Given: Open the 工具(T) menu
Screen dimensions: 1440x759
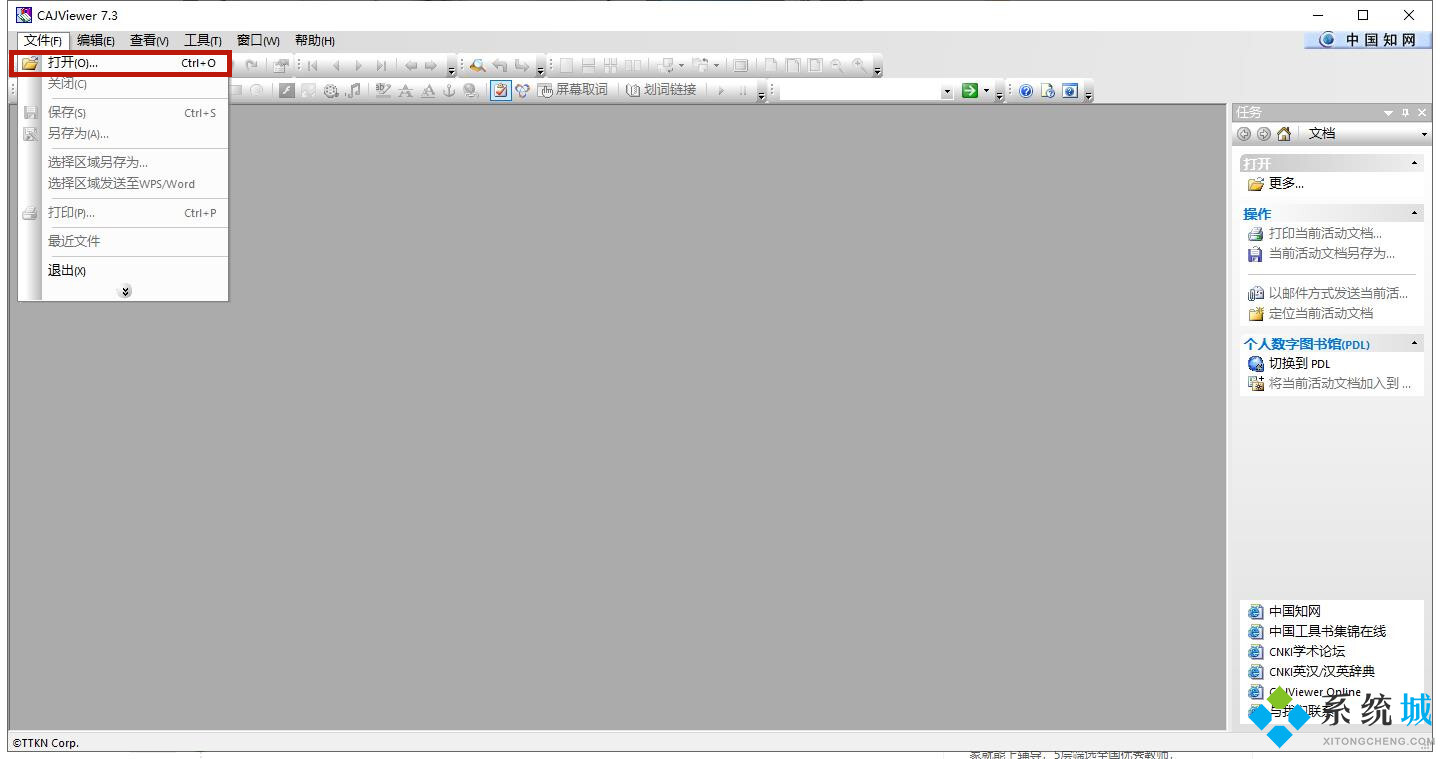Looking at the screenshot, I should point(203,41).
